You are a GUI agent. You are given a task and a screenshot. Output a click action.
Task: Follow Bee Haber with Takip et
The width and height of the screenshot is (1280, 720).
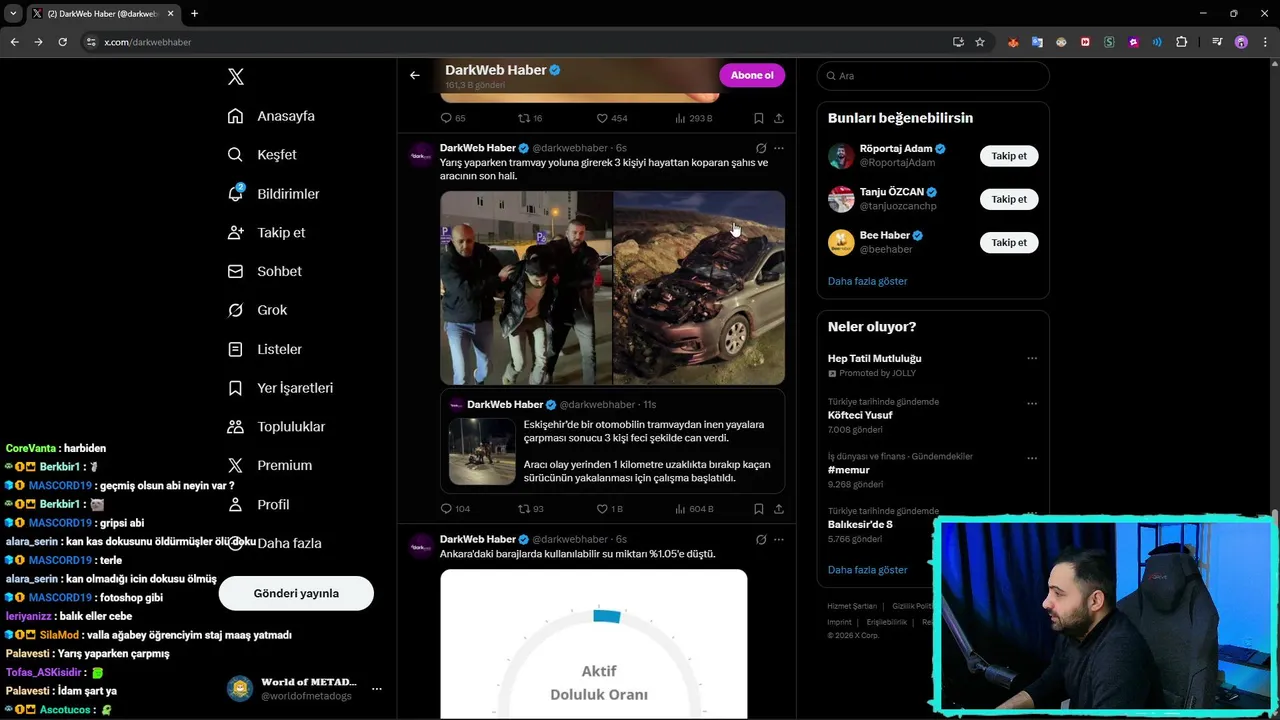click(1009, 242)
